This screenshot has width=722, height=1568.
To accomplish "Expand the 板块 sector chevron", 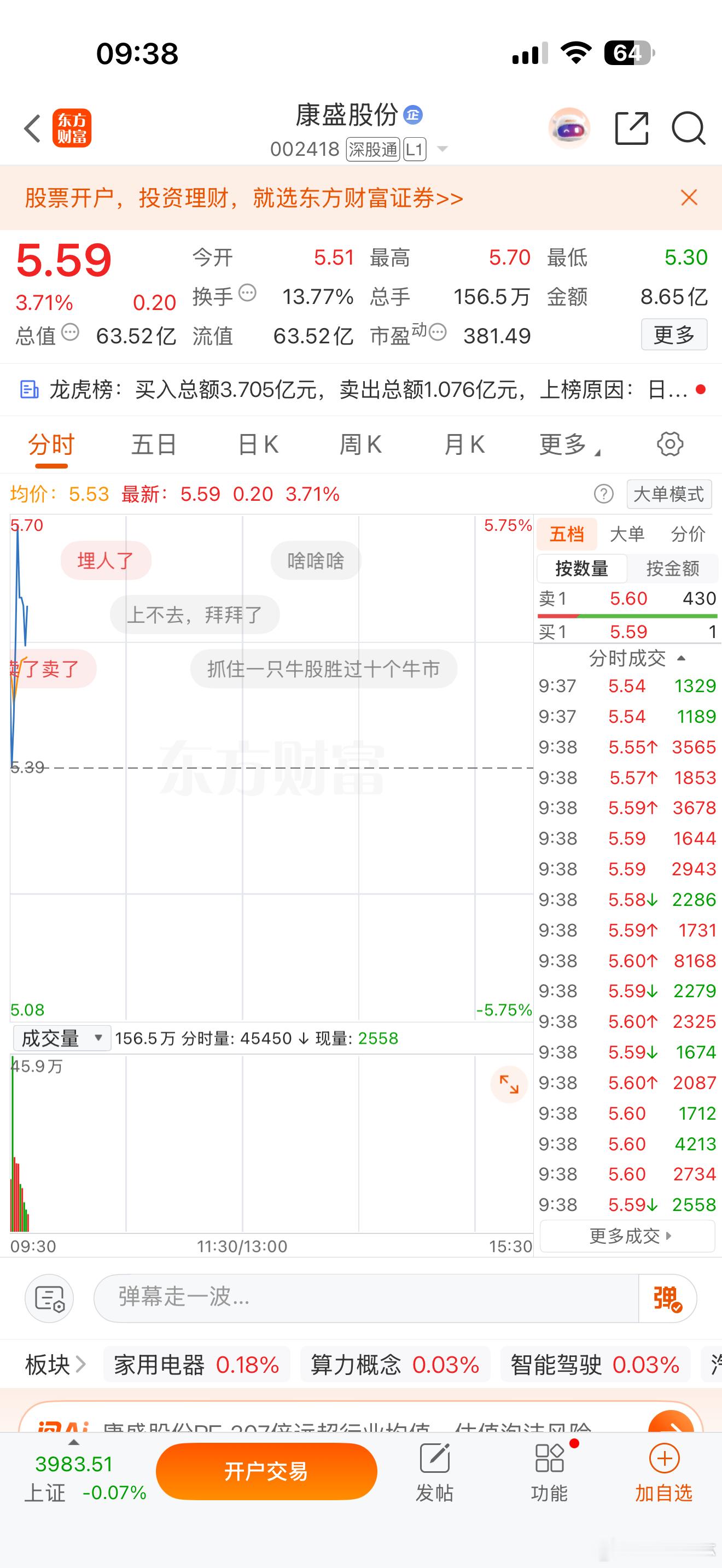I will tap(80, 1365).
